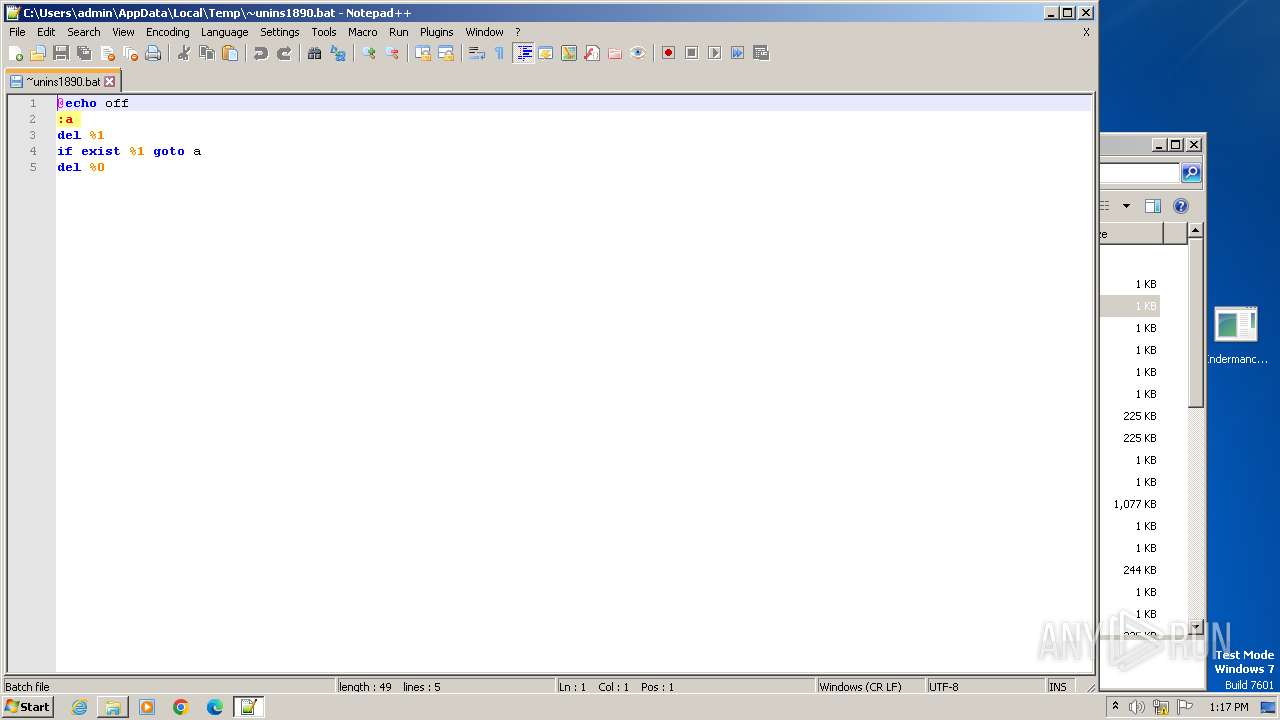Open Explorer view options dropdown arrow

click(x=1126, y=206)
